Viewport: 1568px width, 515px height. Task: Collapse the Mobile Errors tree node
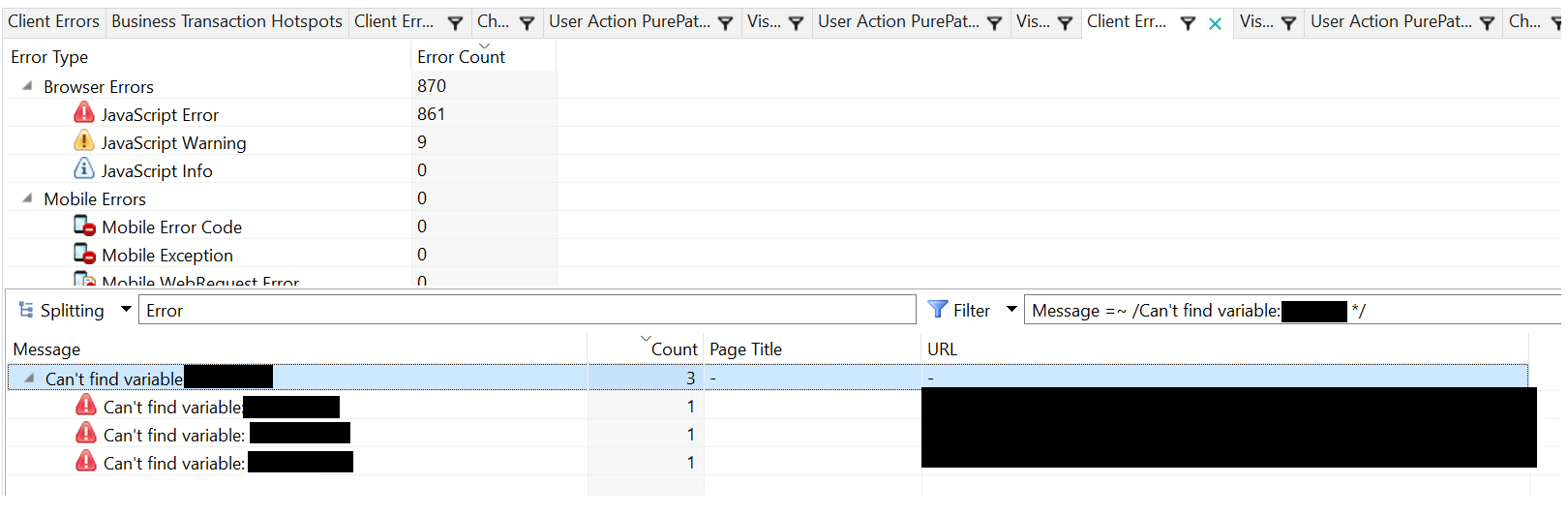[x=27, y=198]
